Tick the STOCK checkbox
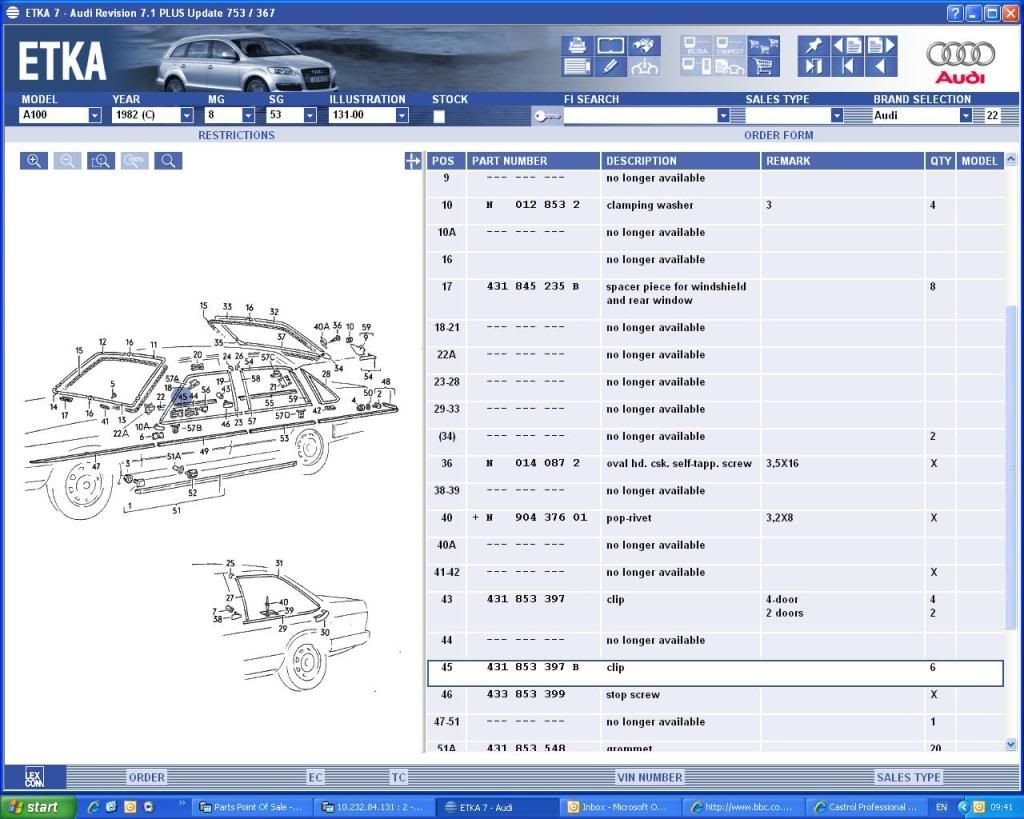 click(x=439, y=116)
